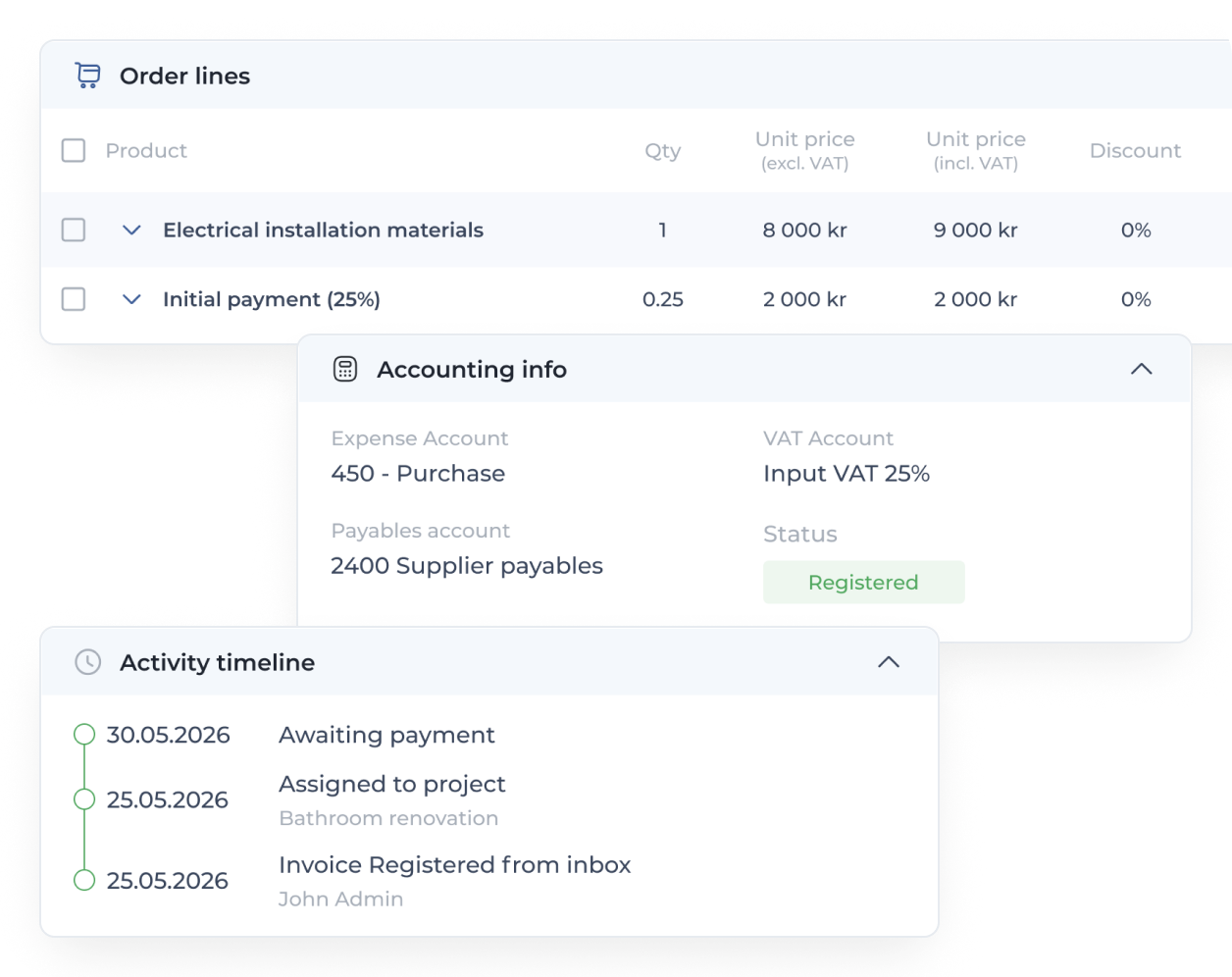Click the 450 - Purchase expense account value
The image size is (1232, 977).
[418, 474]
